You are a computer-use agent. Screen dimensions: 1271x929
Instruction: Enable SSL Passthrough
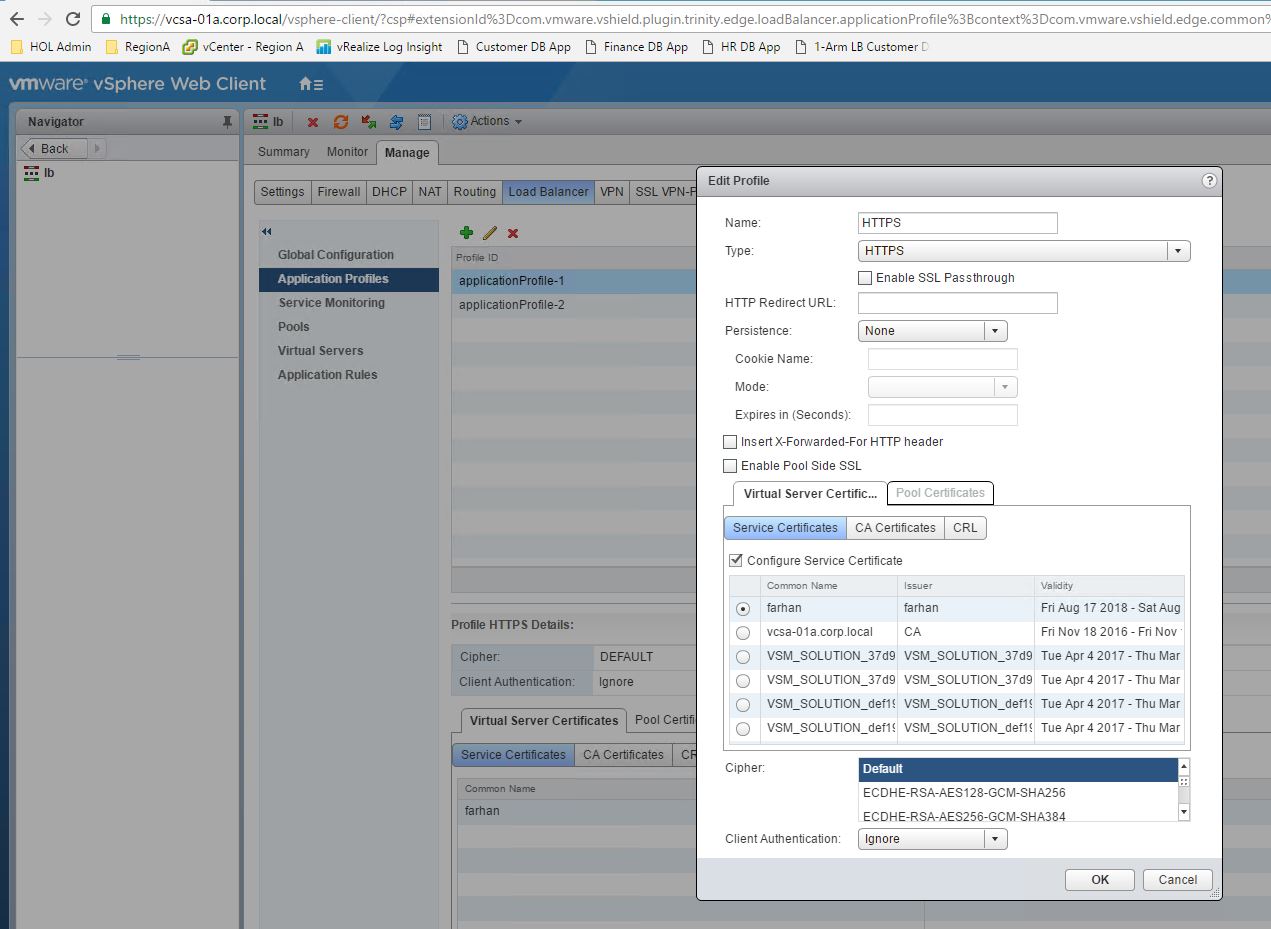coord(866,278)
